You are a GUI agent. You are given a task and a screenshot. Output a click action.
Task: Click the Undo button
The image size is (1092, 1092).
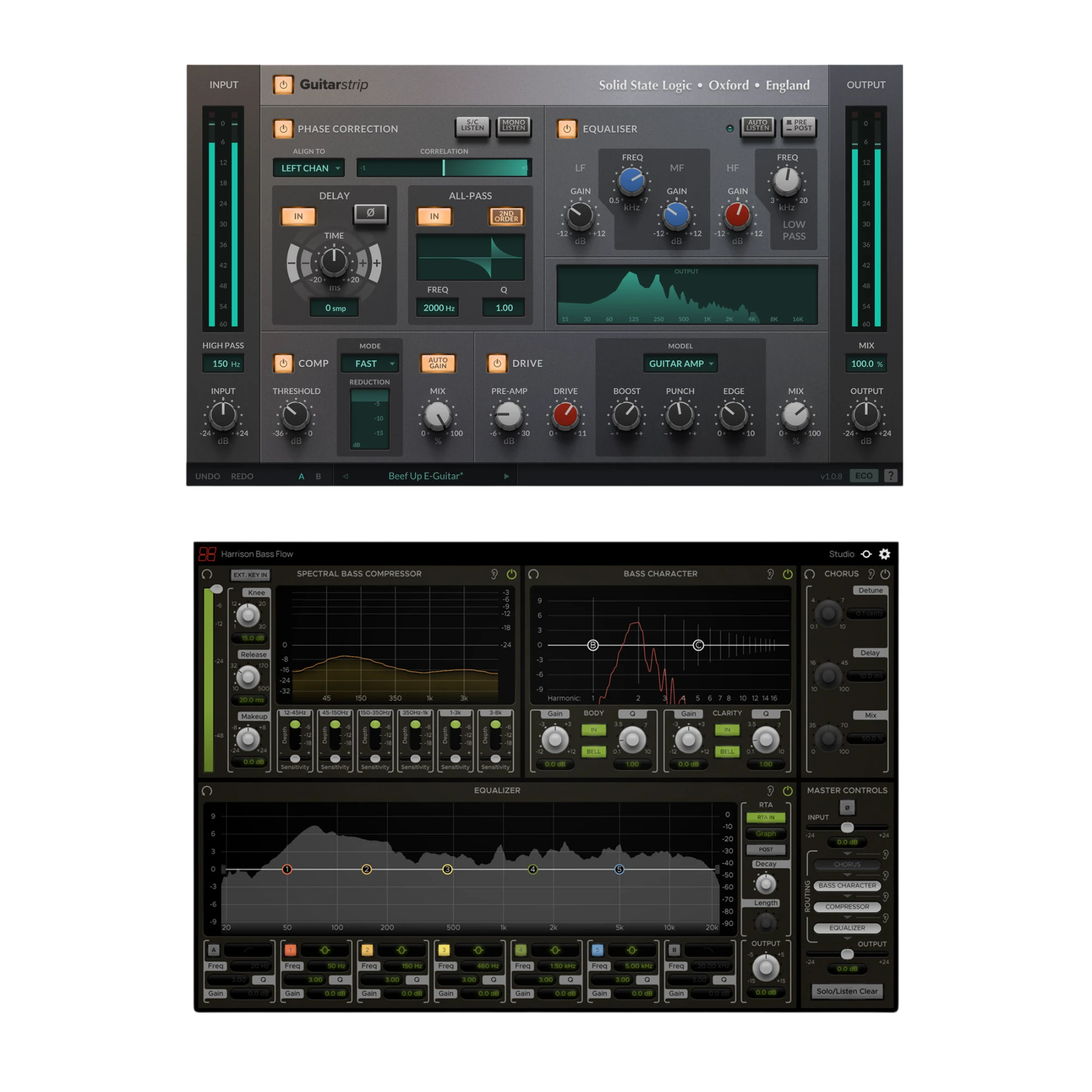207,477
